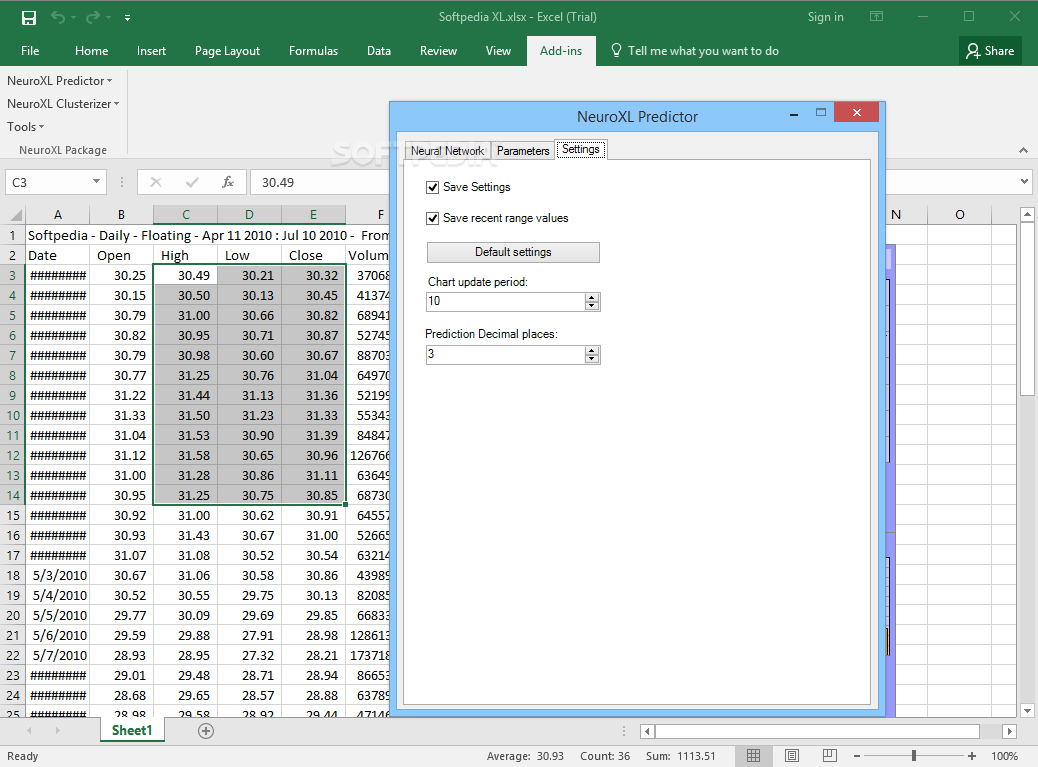Minimize the NeuroXL Predictor dialog
1038x767 pixels.
coord(794,114)
